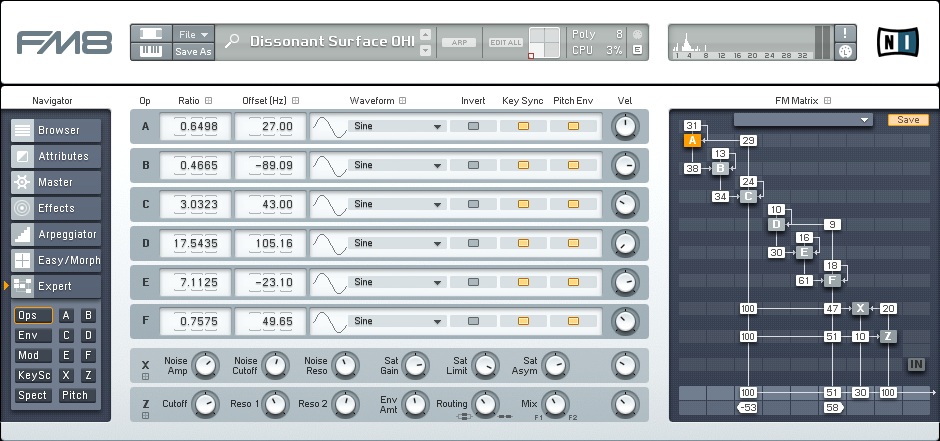940x441 pixels.
Task: Open the Browser navigator icon
Action: click(x=23, y=130)
